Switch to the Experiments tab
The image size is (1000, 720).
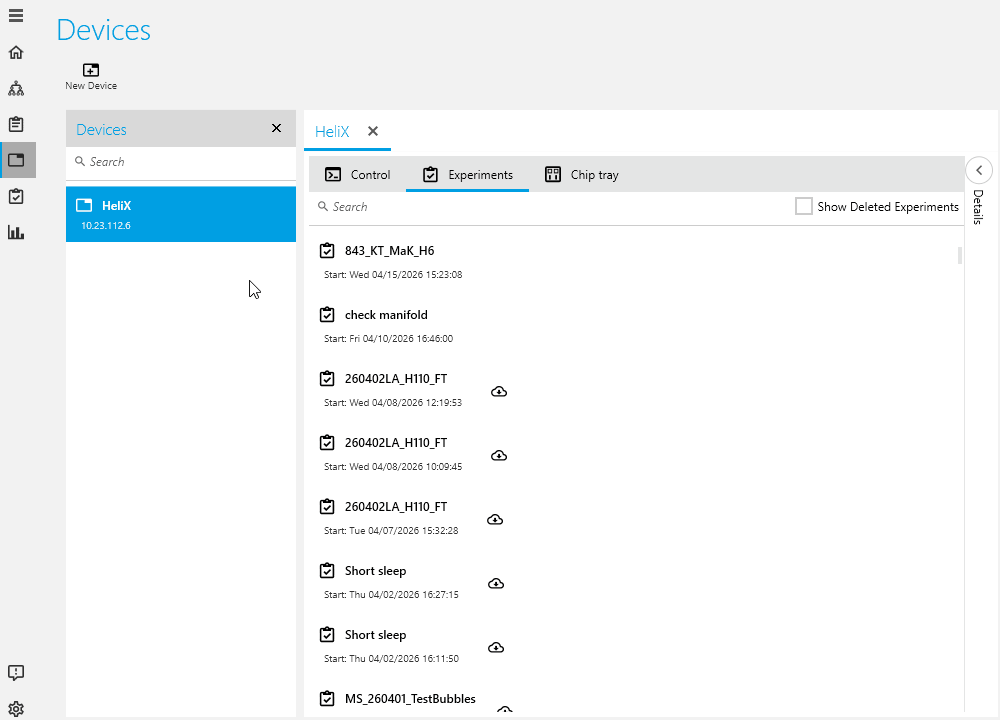point(467,175)
